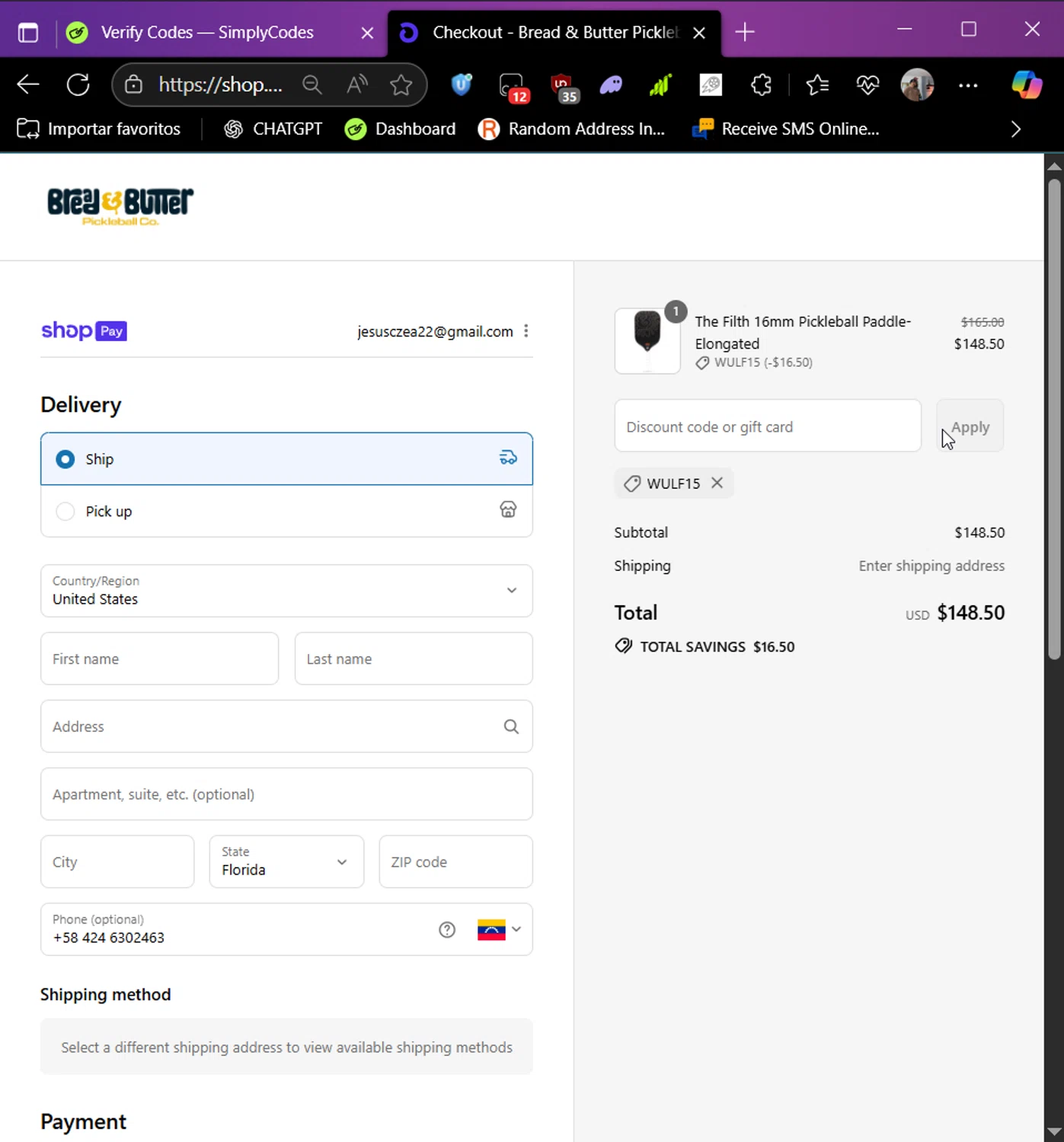This screenshot has height=1142, width=1064.
Task: Click the search icon in Address field
Action: point(511,727)
